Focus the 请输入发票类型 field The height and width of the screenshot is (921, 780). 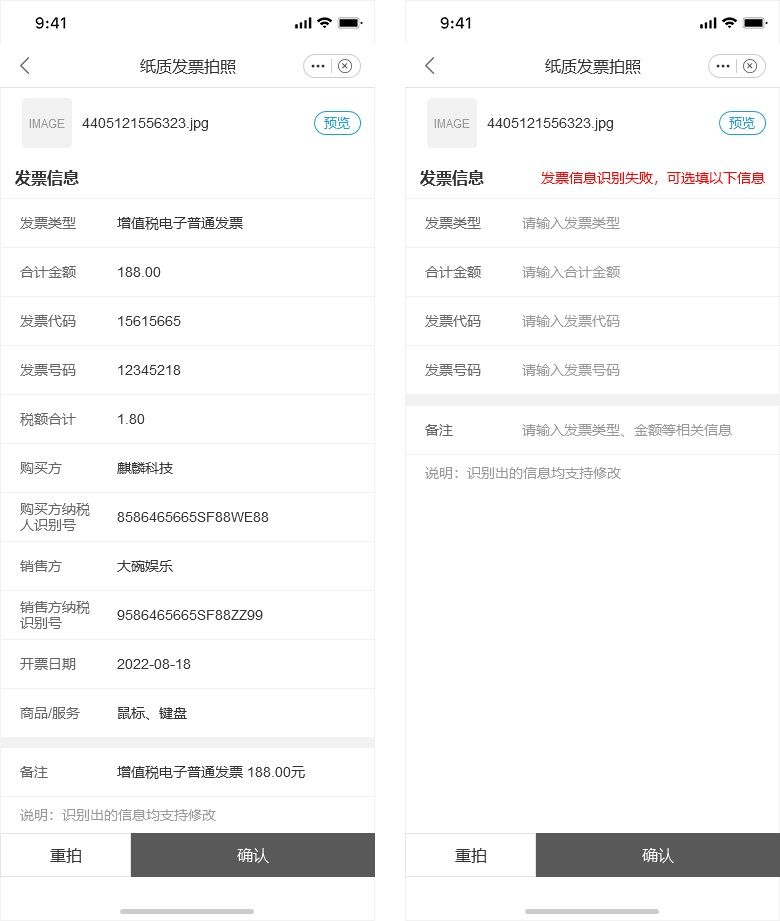(571, 223)
